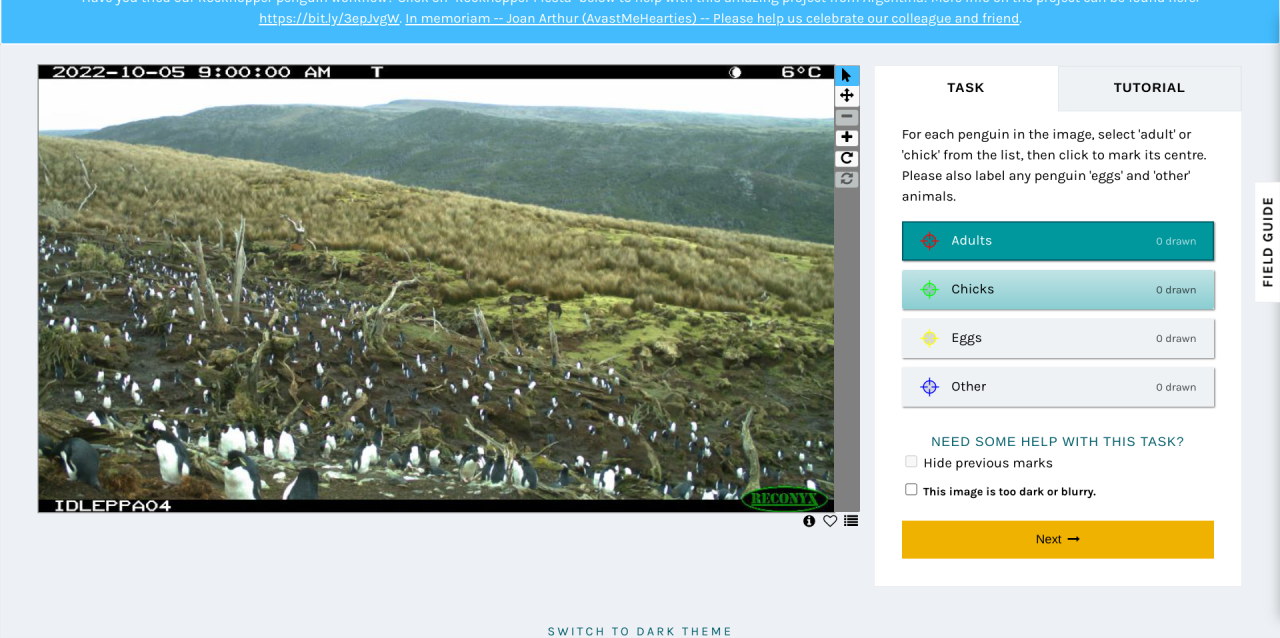Zoom out with the minus button
This screenshot has height=638, width=1280.
point(847,117)
